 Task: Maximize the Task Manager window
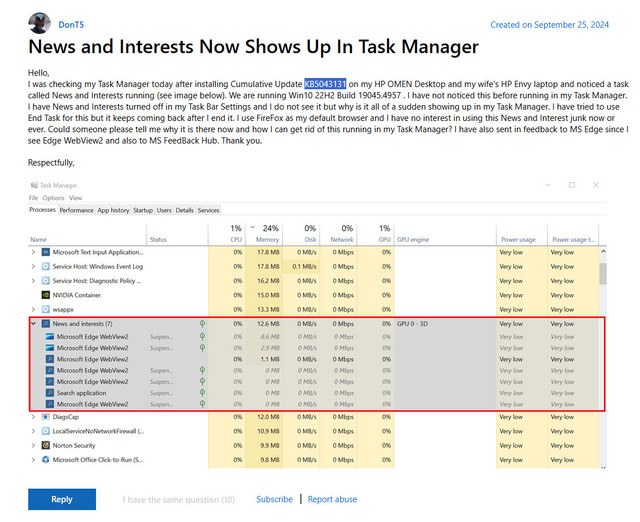pos(572,185)
